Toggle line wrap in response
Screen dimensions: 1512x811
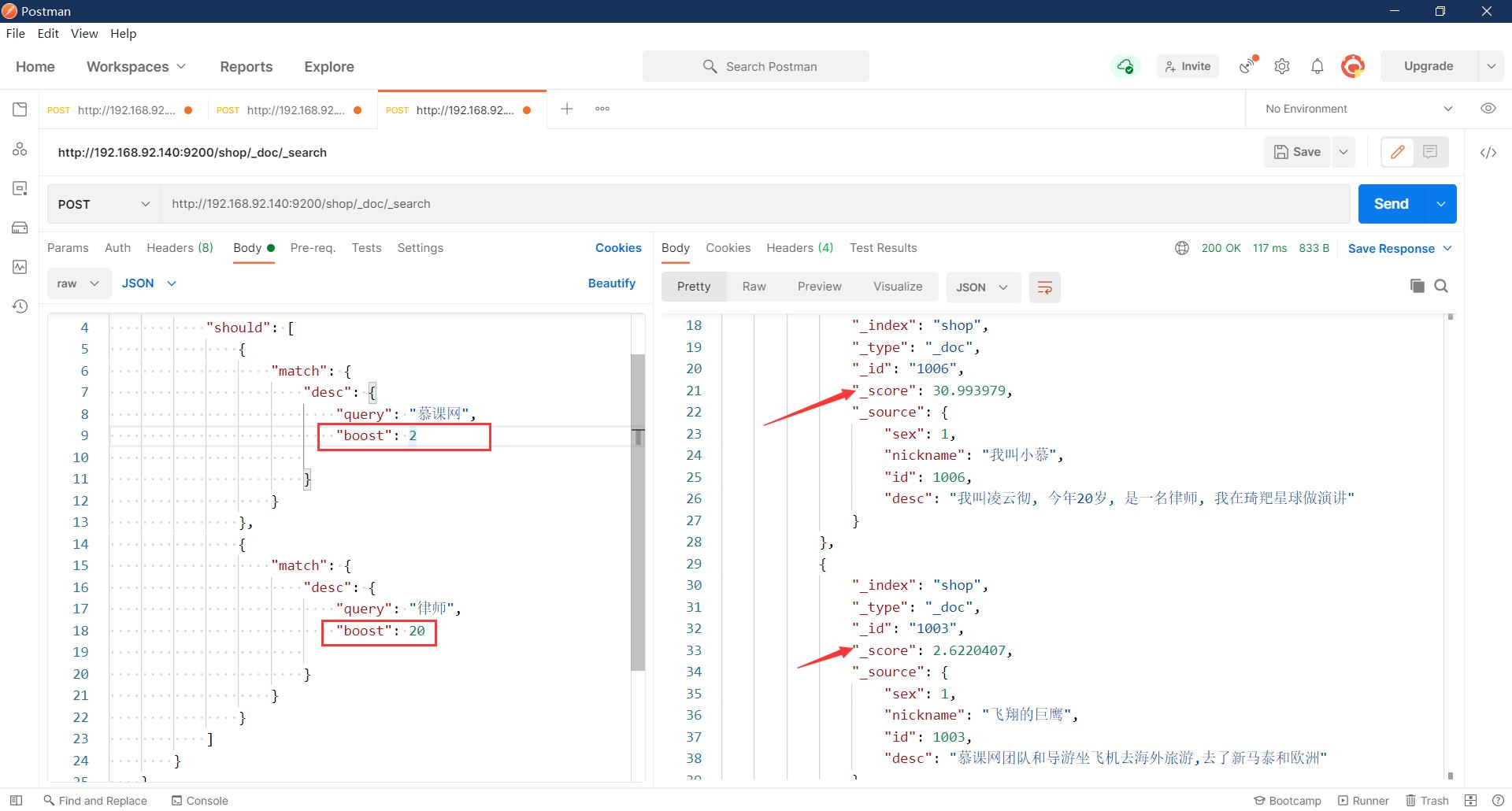point(1045,287)
